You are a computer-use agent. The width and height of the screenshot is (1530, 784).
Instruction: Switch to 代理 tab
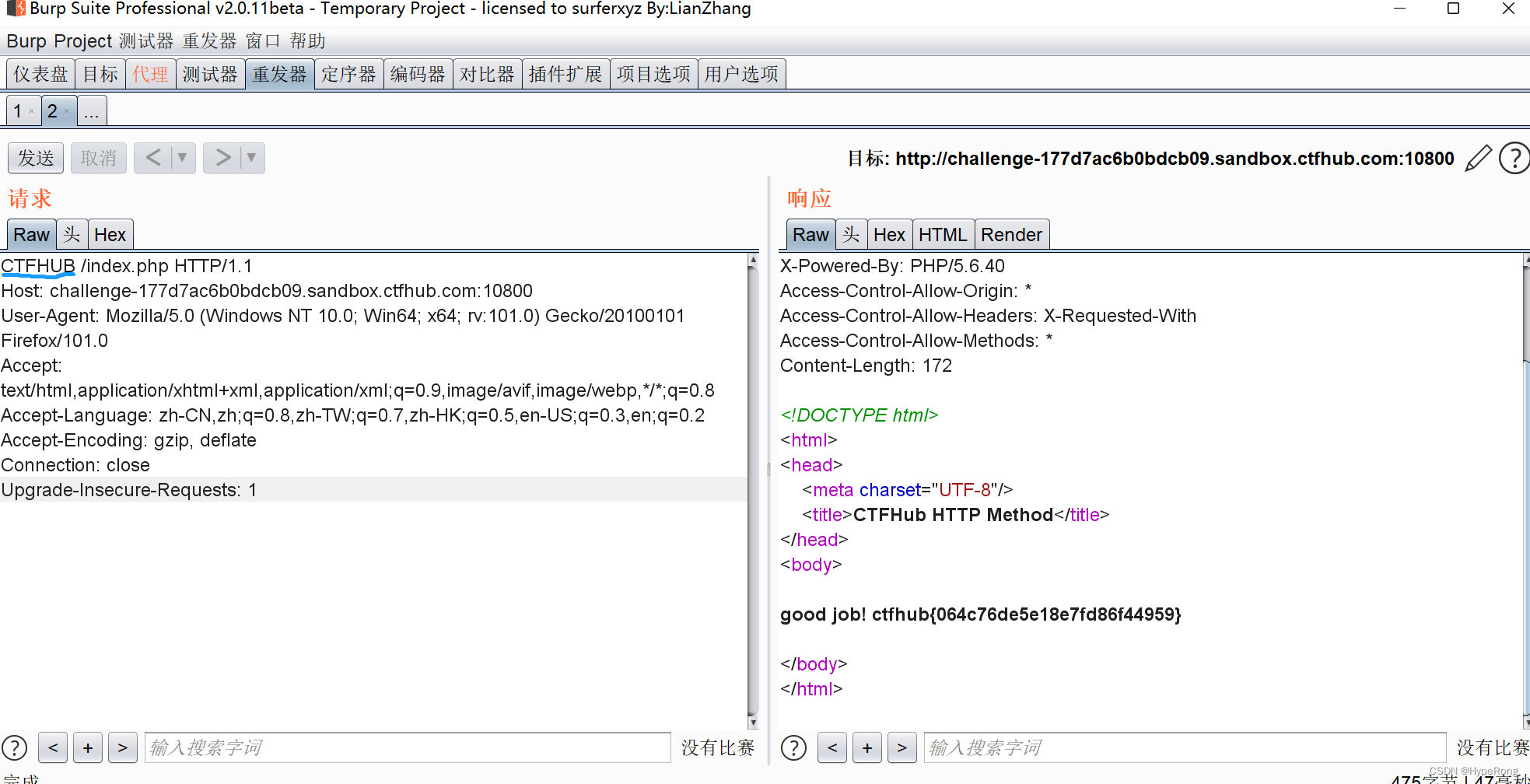[x=150, y=74]
